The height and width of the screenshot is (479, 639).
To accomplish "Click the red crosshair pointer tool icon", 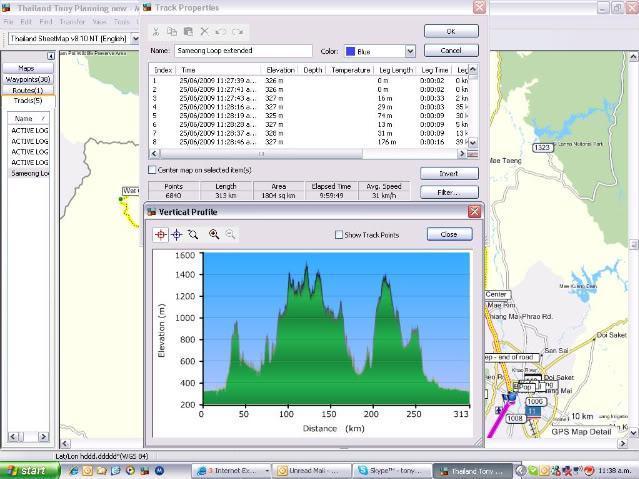I will point(161,234).
